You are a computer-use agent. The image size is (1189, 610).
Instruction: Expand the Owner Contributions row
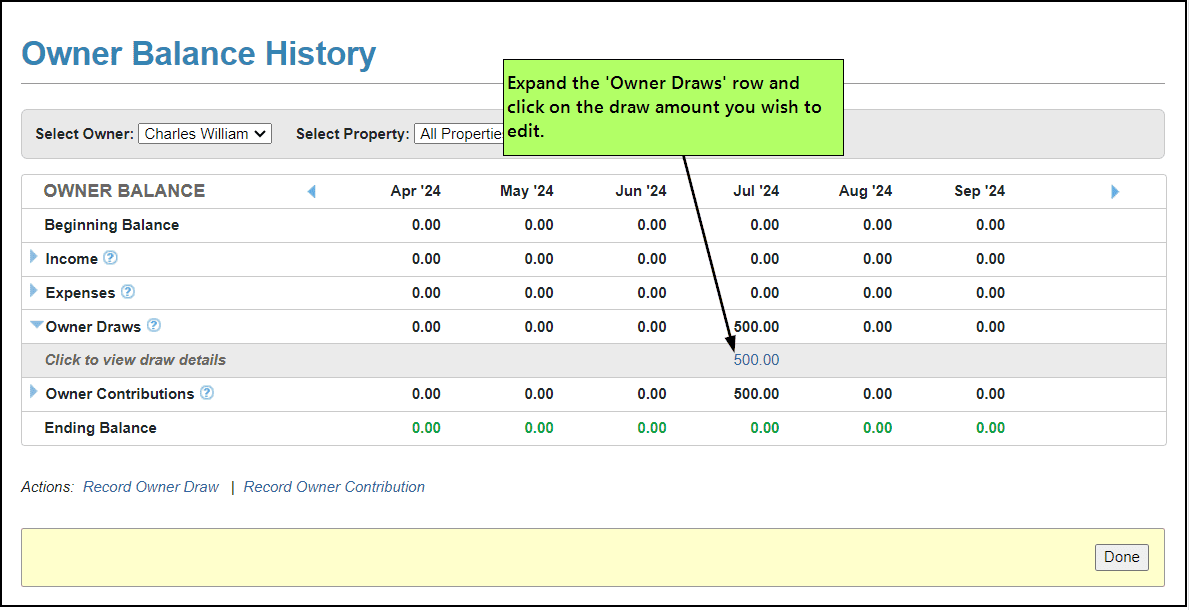(x=34, y=392)
